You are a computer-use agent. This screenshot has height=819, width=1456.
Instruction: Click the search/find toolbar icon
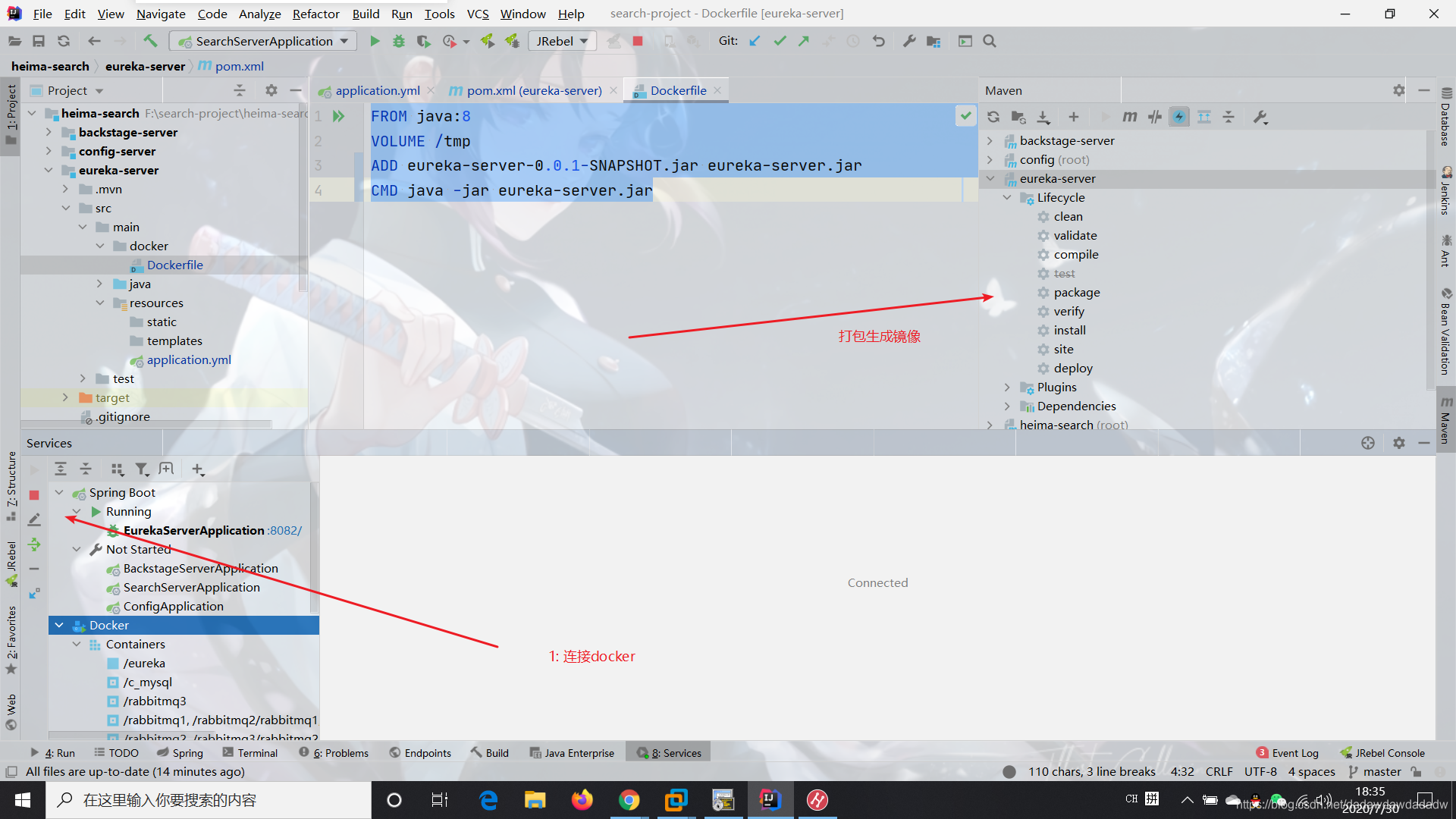[989, 41]
